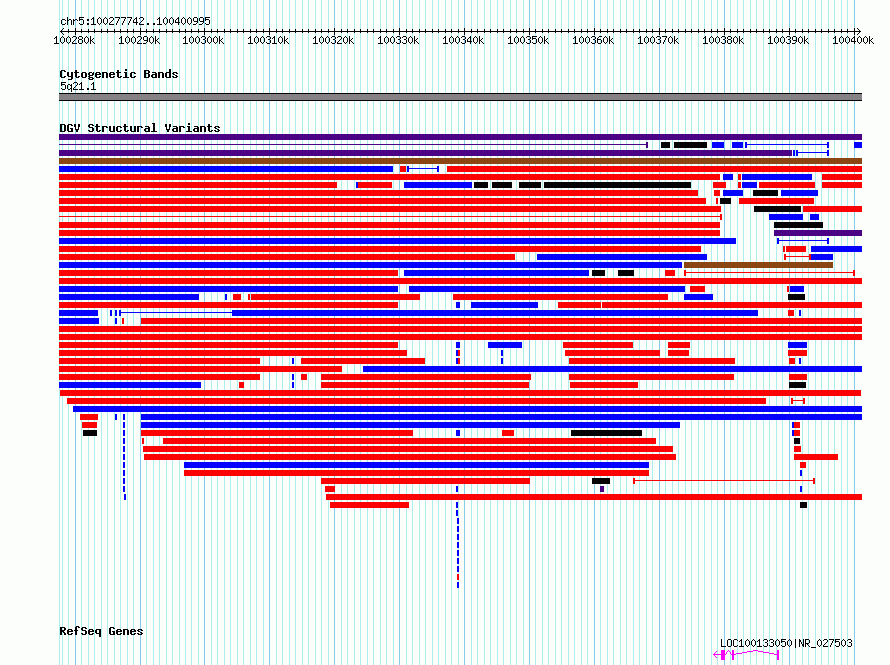Select the 100400k position on the ruler
The height and width of the screenshot is (665, 890).
pyautogui.click(x=853, y=40)
